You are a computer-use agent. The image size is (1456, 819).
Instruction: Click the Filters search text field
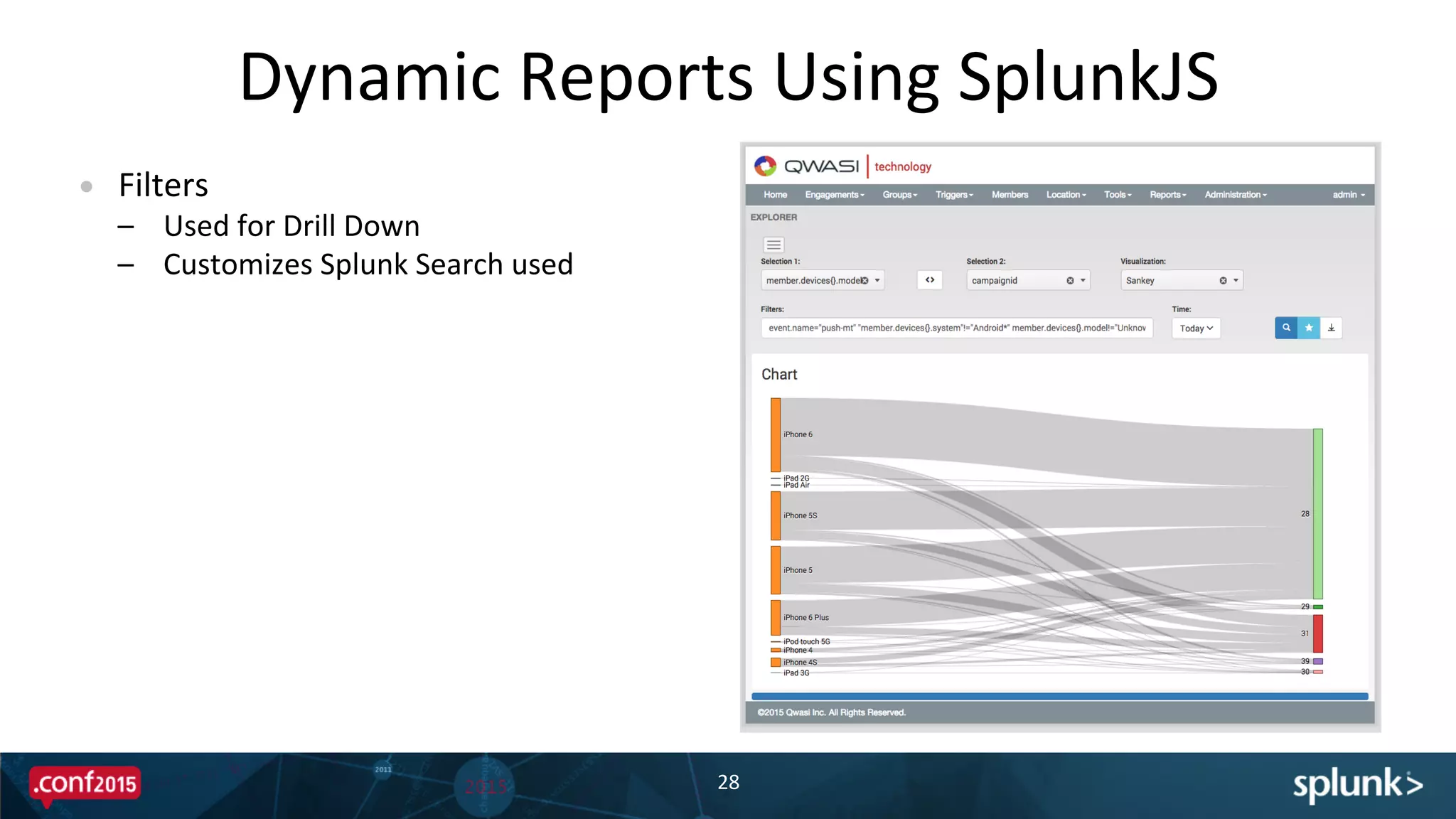click(x=957, y=328)
